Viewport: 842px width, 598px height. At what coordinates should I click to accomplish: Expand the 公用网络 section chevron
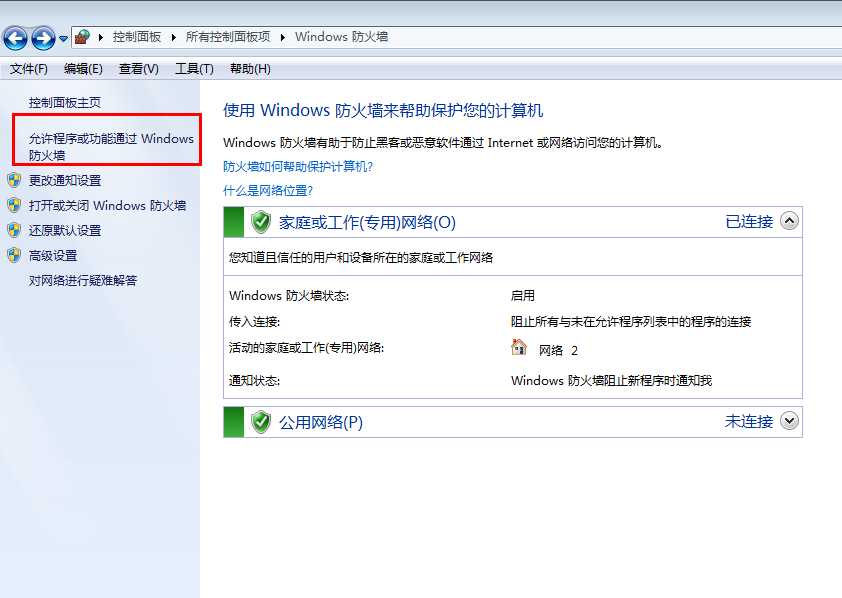[x=789, y=421]
